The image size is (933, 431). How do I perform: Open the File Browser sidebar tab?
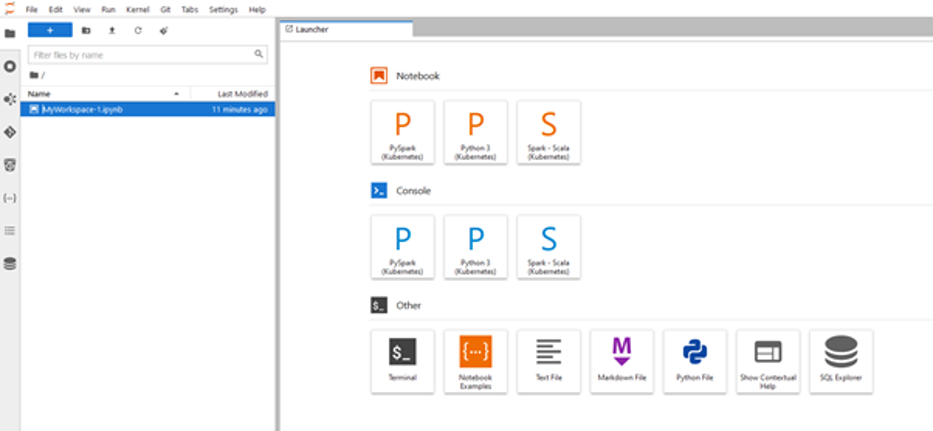coord(10,33)
